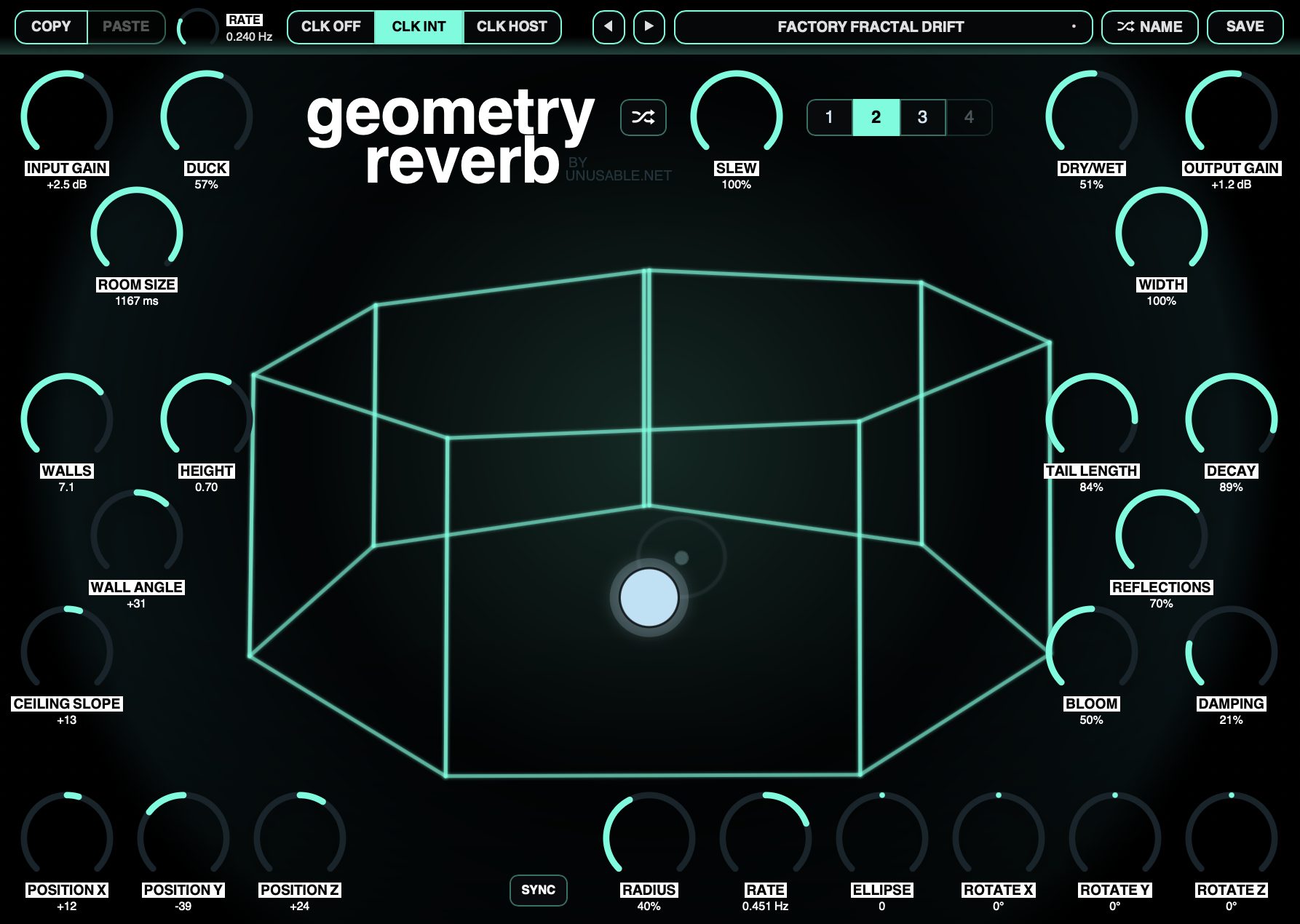This screenshot has width=1300, height=924.
Task: Select the CLK INT clock mode
Action: (419, 27)
